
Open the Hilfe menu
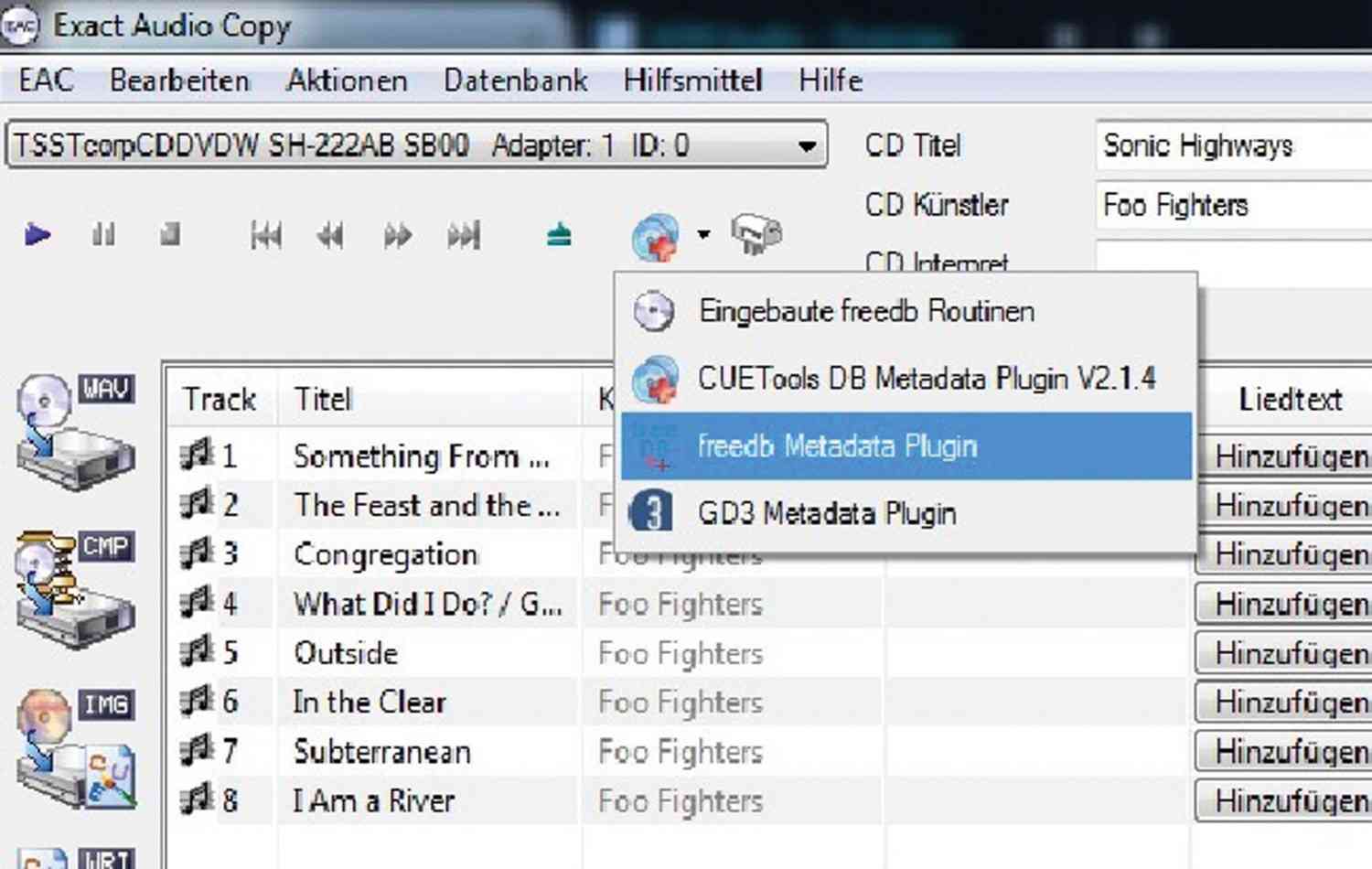click(x=831, y=80)
